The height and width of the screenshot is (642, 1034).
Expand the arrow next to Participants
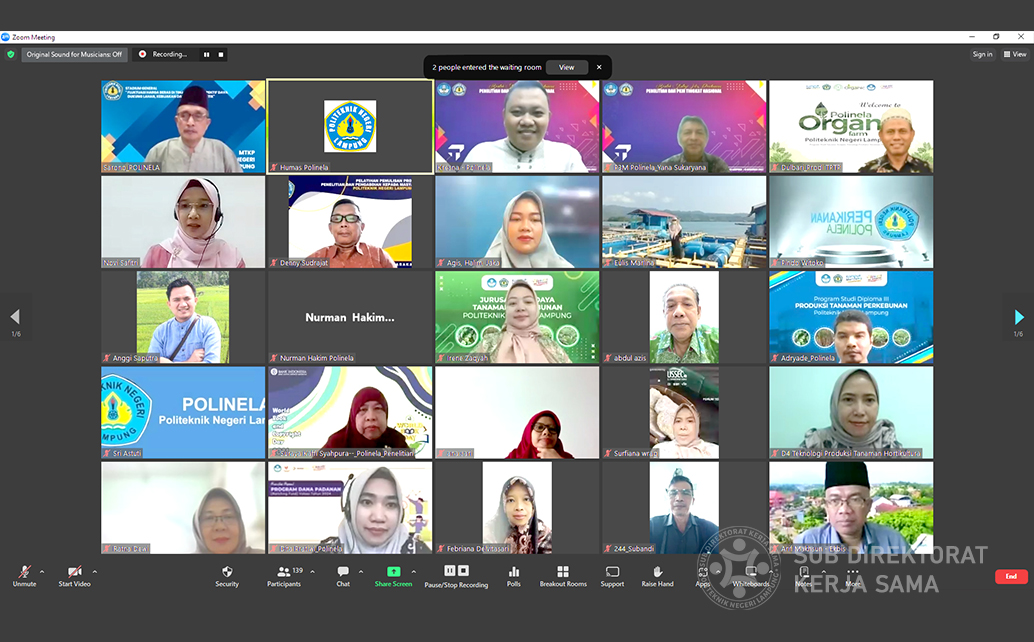pyautogui.click(x=312, y=572)
